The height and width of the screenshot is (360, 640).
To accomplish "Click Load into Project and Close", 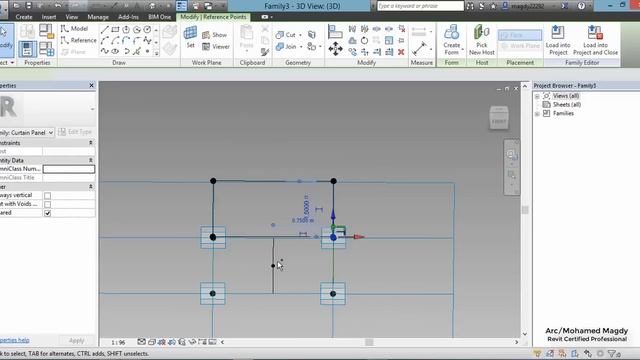I will [596, 40].
